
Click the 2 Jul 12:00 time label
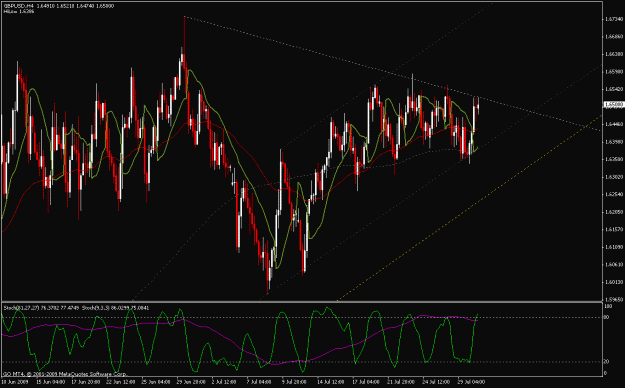[x=225, y=382]
